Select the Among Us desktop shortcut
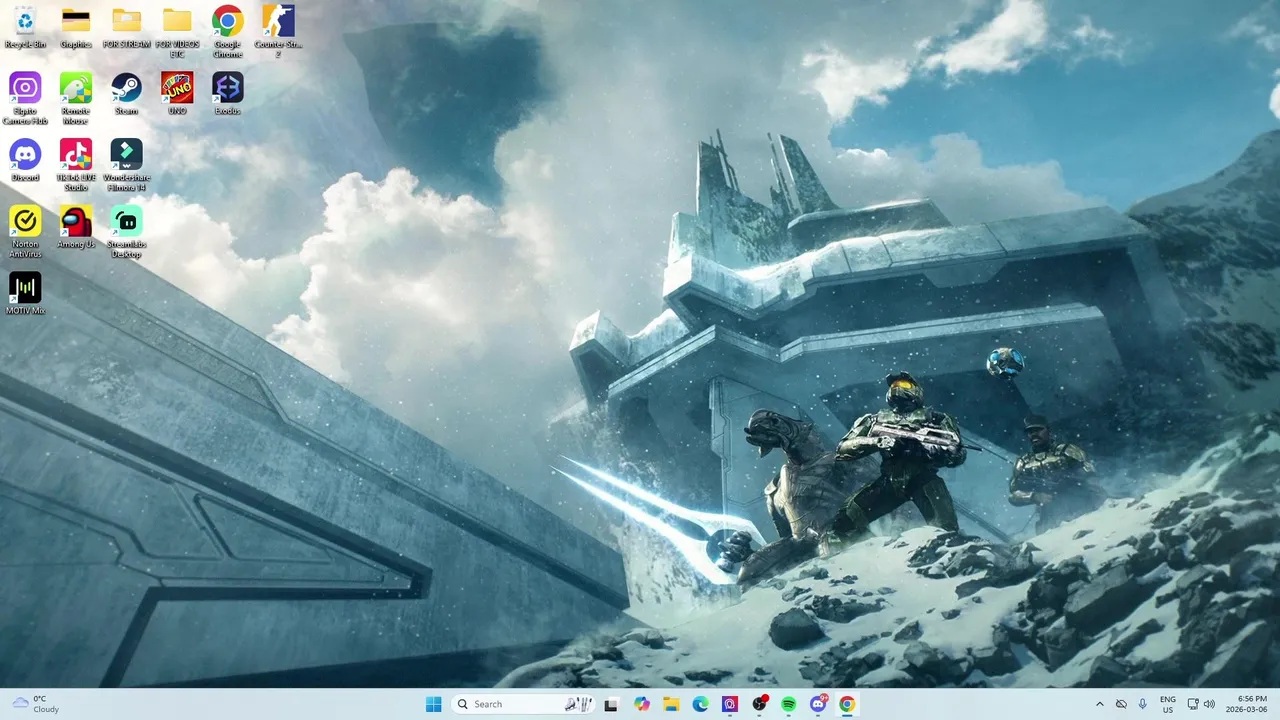 76,226
